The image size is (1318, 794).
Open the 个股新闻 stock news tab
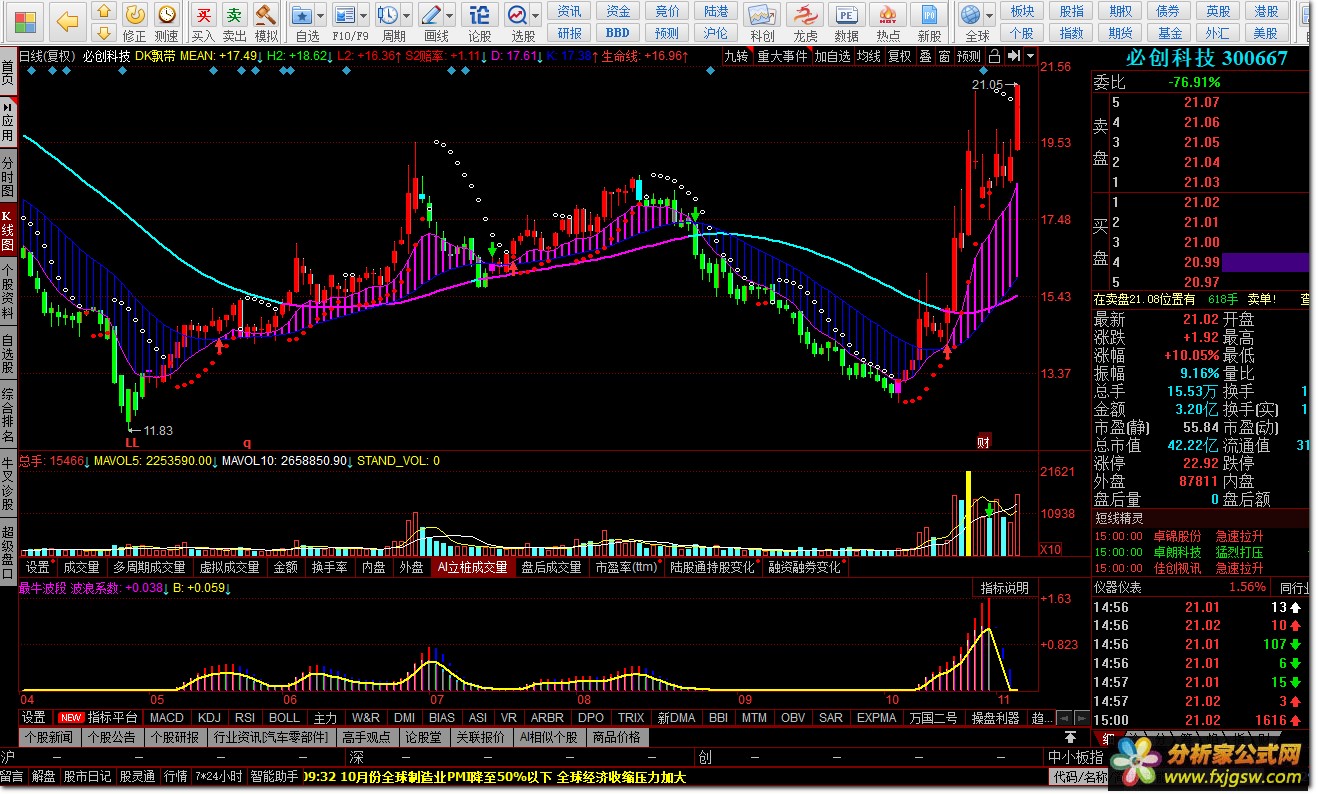48,737
